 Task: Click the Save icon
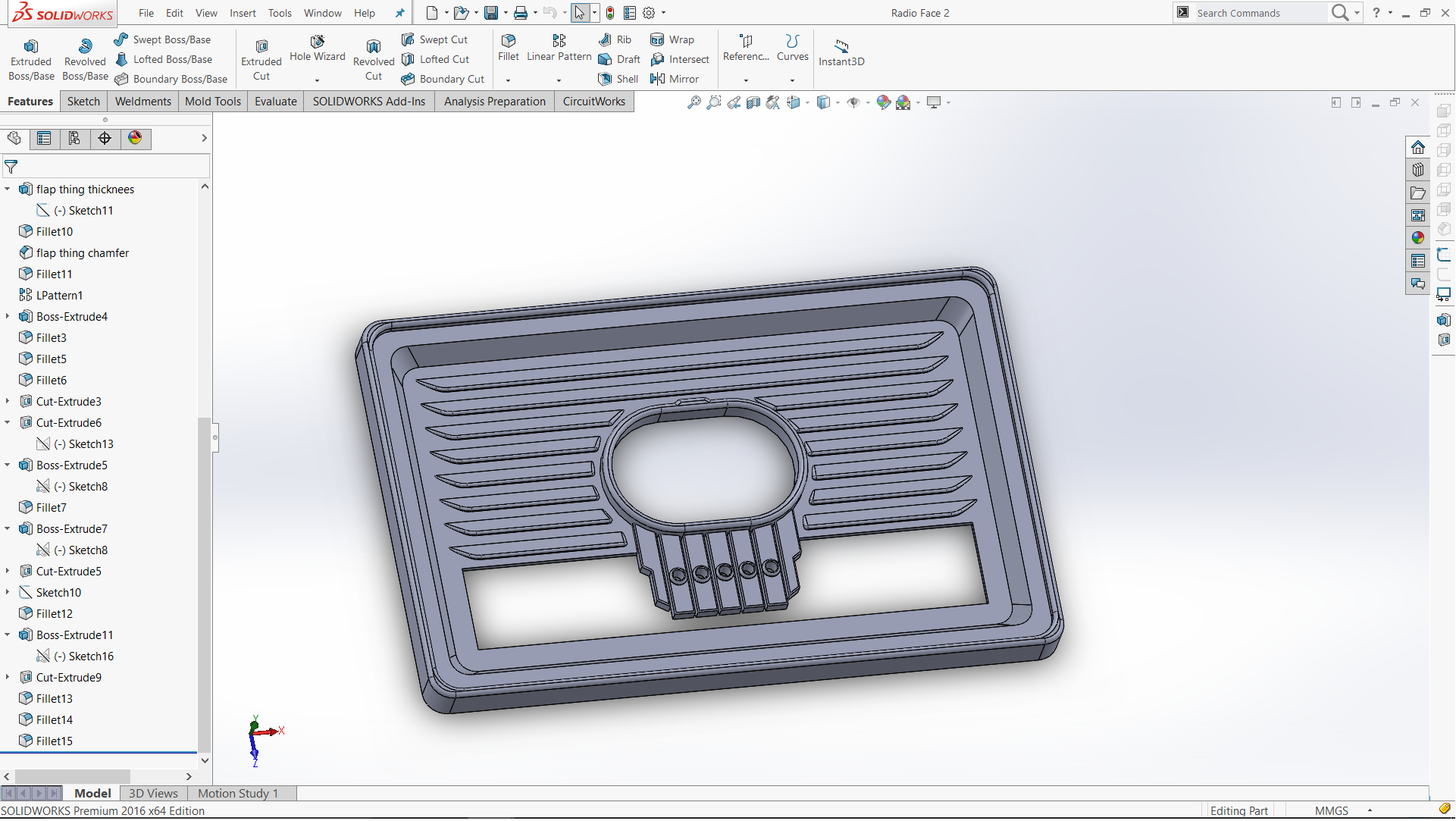click(x=491, y=13)
